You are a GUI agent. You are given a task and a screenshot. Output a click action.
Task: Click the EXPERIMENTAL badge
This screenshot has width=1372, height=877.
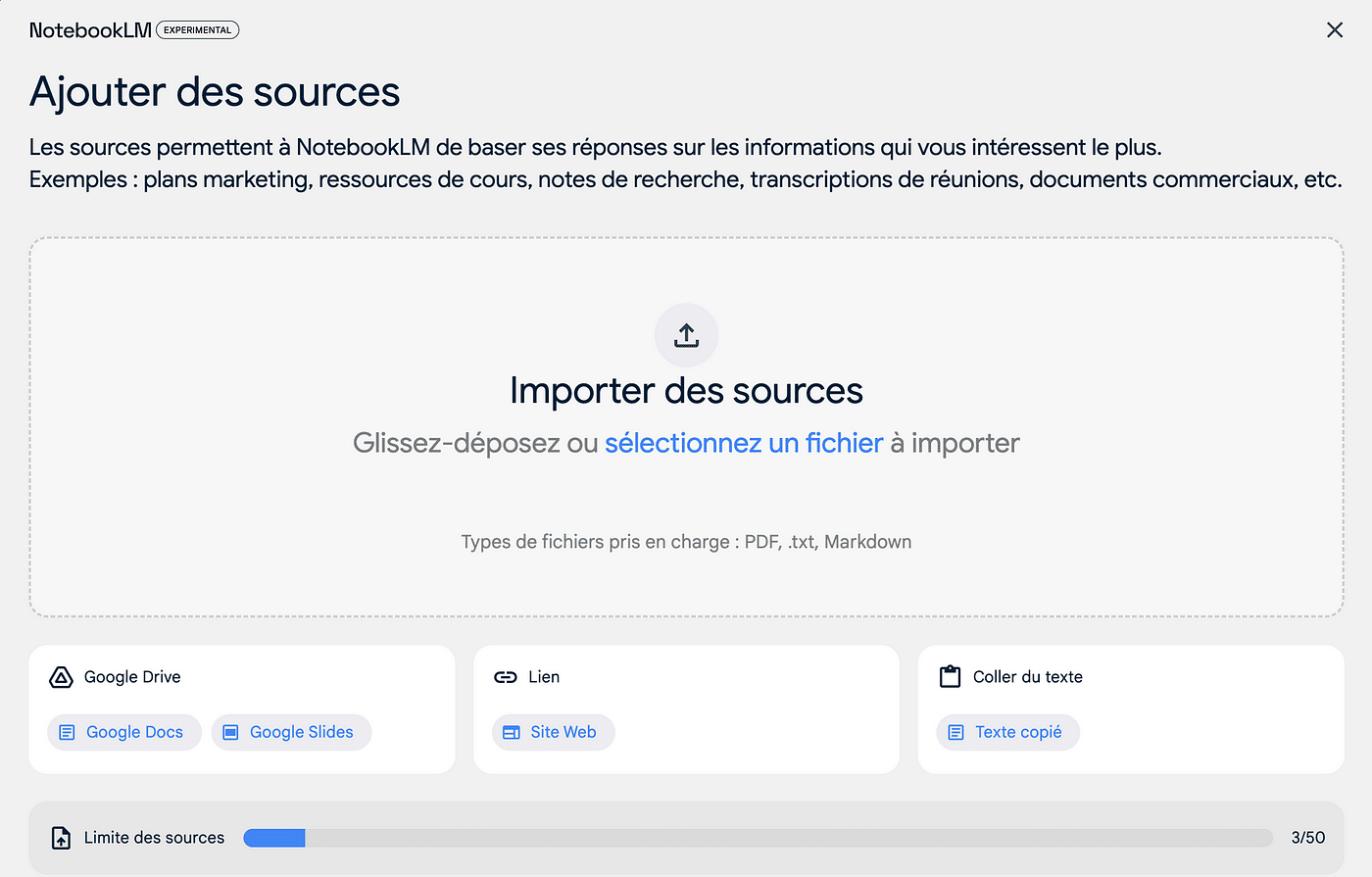(x=198, y=30)
